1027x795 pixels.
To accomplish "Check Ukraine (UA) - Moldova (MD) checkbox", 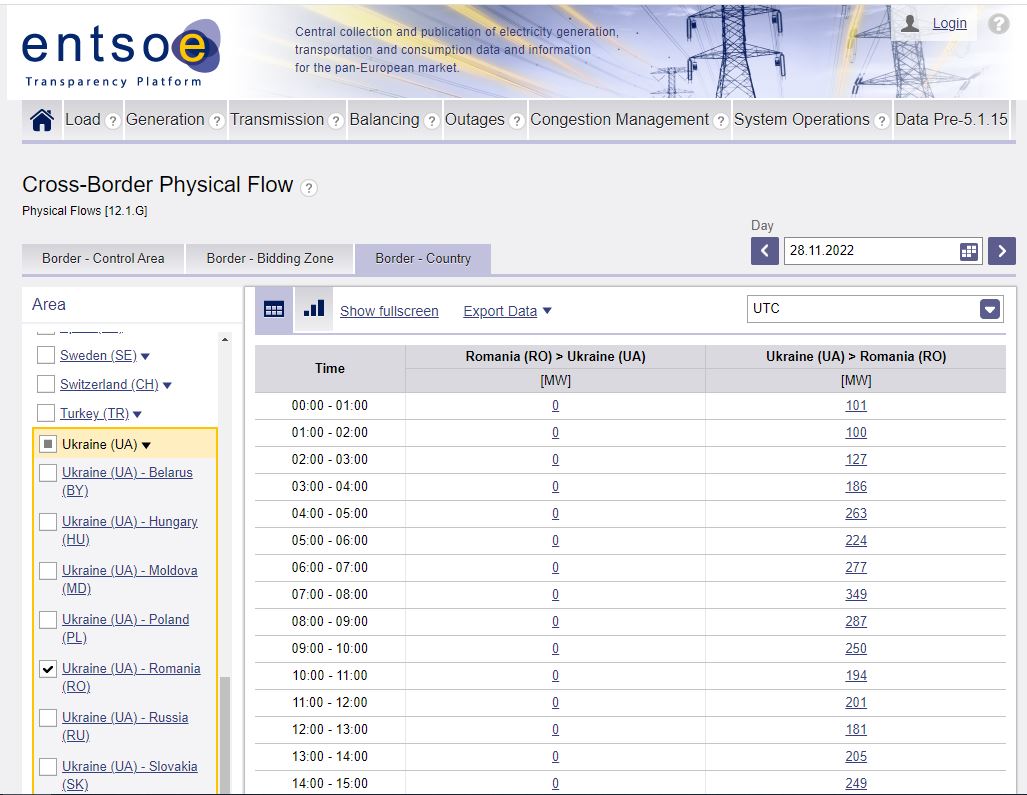I will click(48, 570).
